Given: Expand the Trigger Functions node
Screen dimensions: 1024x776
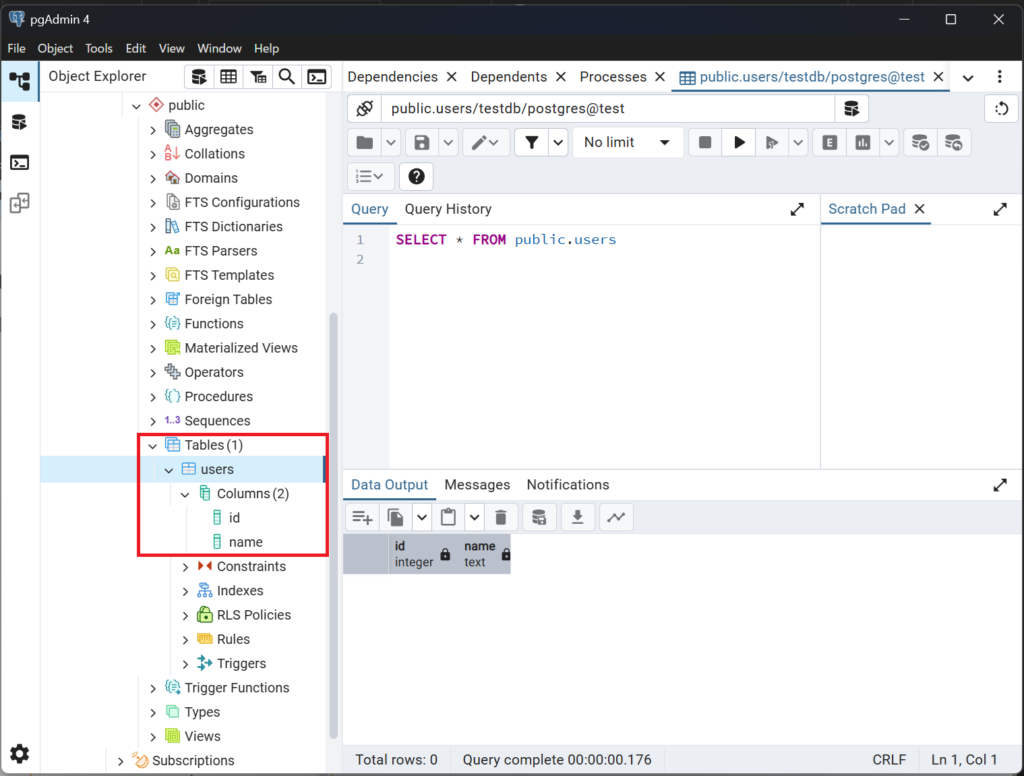Looking at the screenshot, I should coord(153,688).
